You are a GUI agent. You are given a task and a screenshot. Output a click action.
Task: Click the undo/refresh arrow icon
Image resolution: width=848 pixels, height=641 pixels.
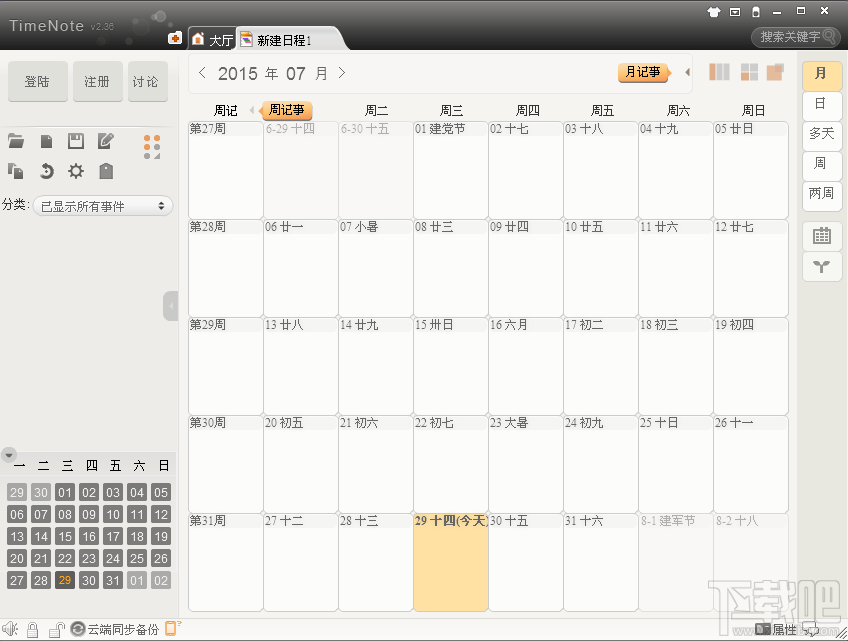(x=47, y=171)
